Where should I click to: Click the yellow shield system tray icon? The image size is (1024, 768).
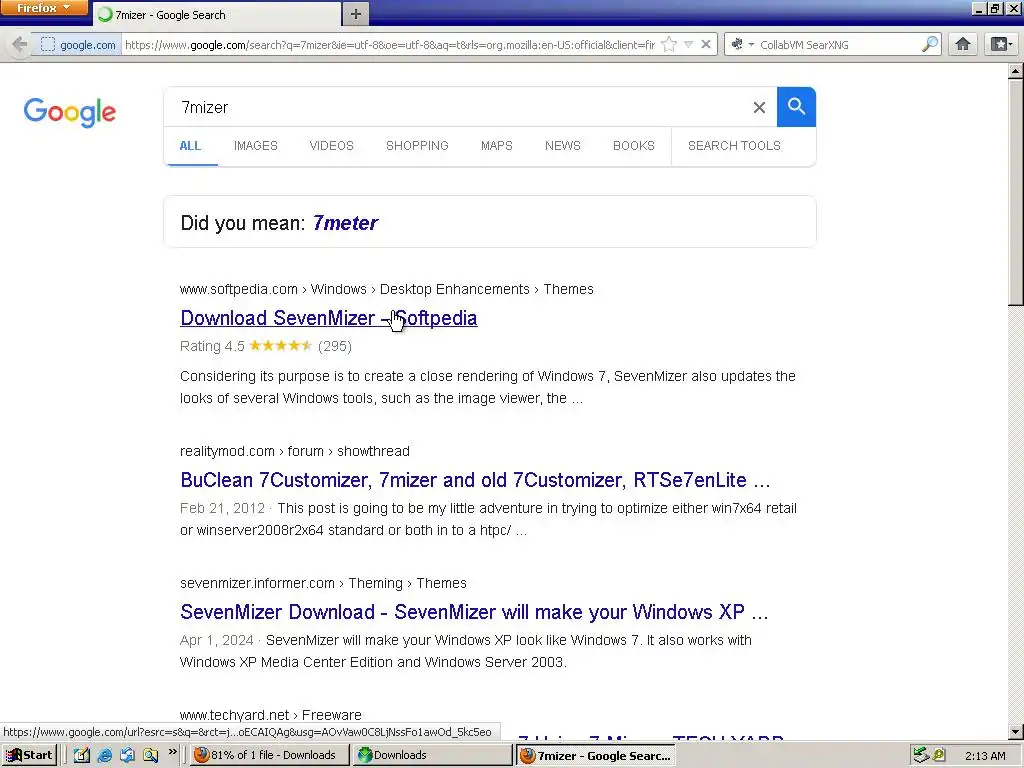coord(939,755)
